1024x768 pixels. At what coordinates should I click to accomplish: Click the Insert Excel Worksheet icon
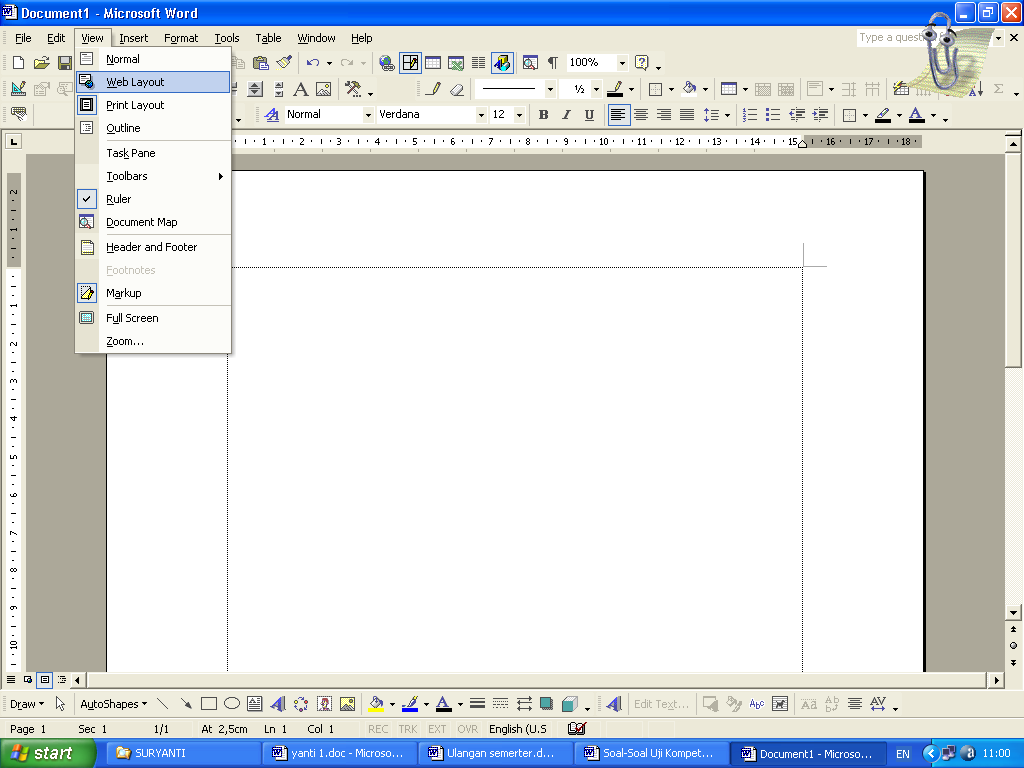click(456, 63)
